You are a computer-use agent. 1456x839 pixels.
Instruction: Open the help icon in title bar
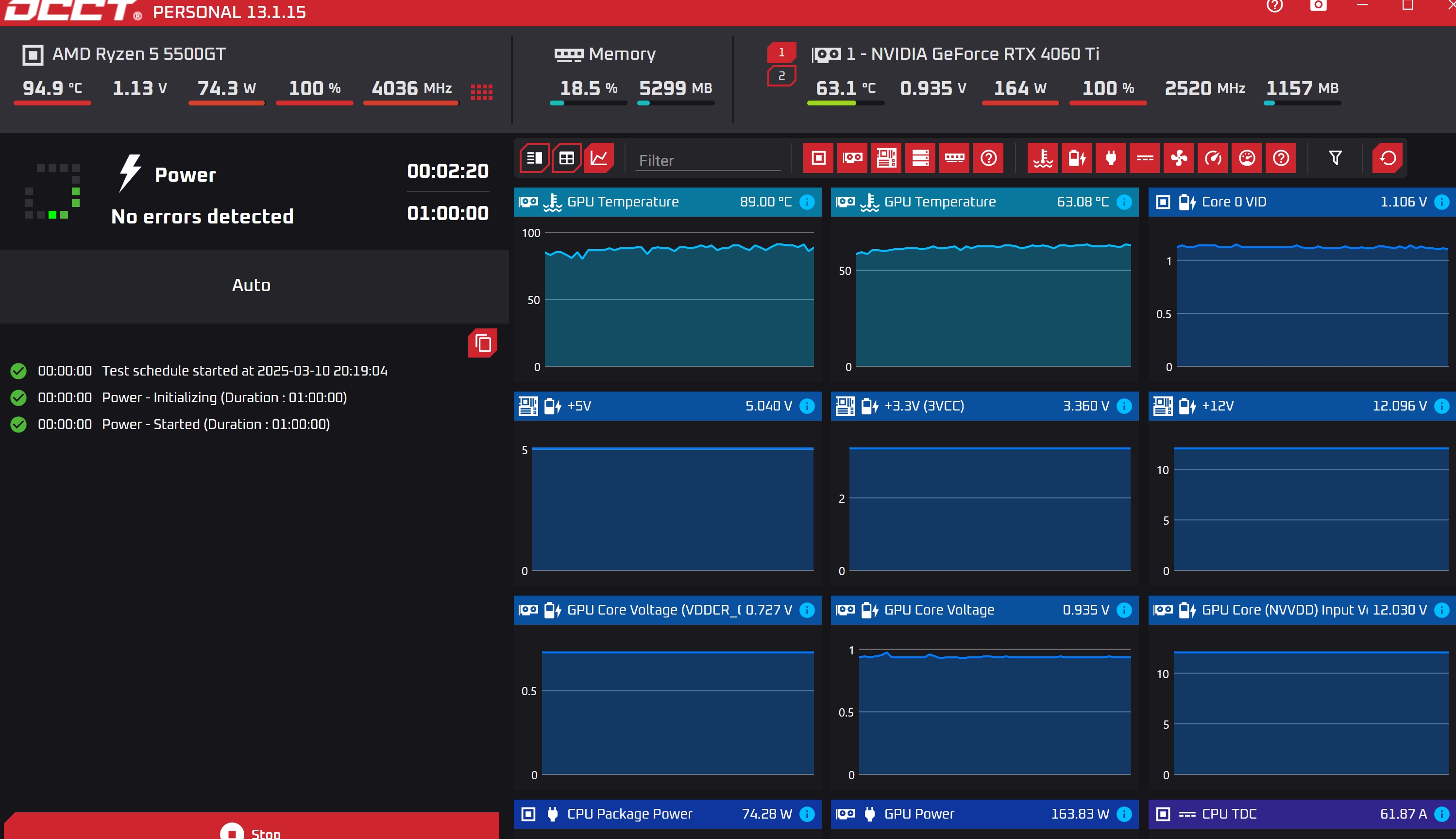click(x=1274, y=6)
